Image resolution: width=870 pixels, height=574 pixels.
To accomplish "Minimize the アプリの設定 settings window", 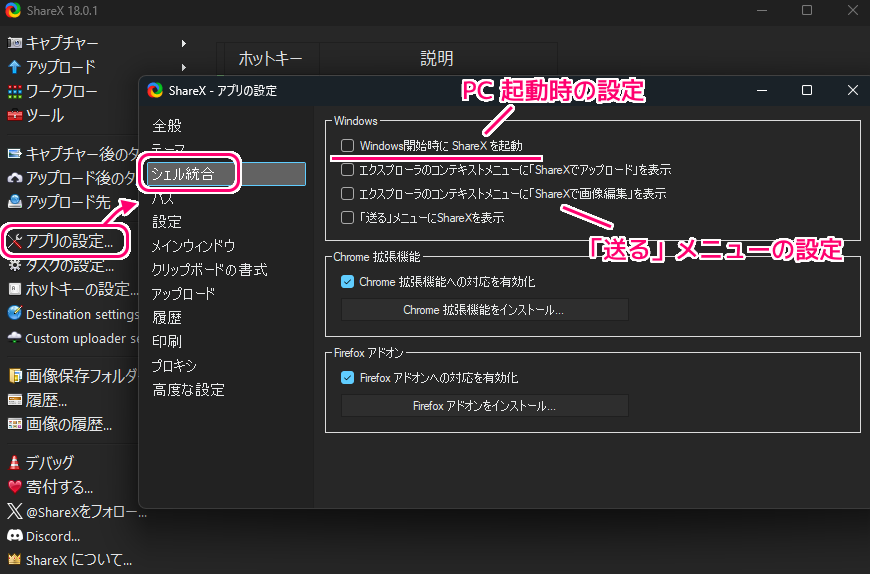I will pos(762,90).
